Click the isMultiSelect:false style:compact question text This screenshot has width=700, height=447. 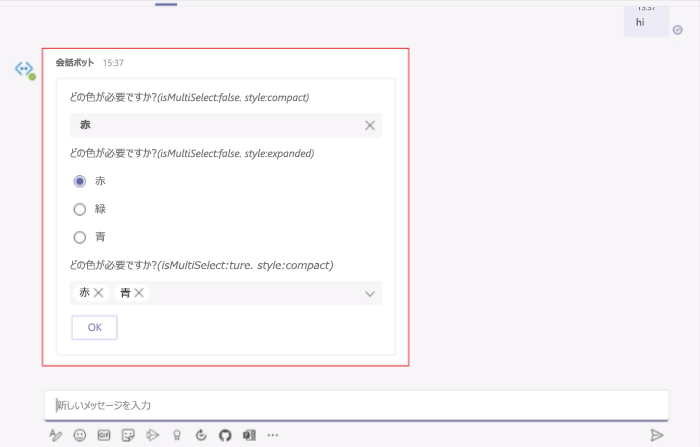tap(189, 97)
